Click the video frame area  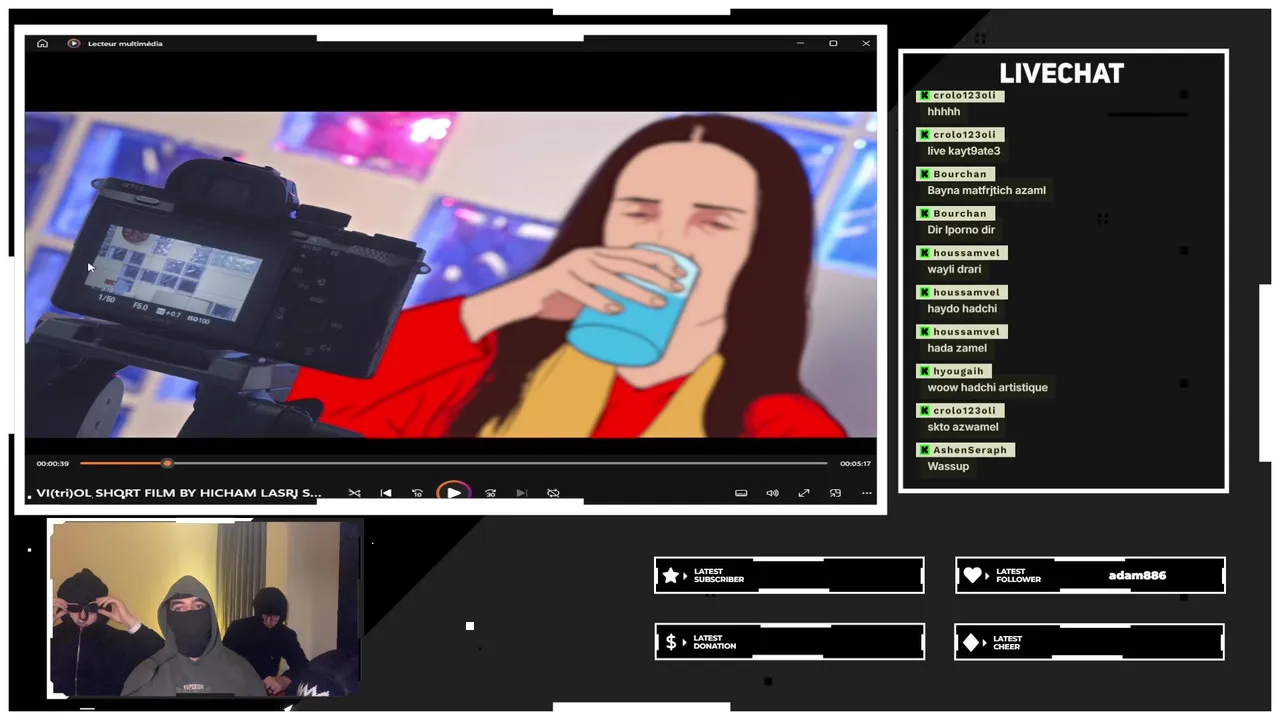pos(451,275)
